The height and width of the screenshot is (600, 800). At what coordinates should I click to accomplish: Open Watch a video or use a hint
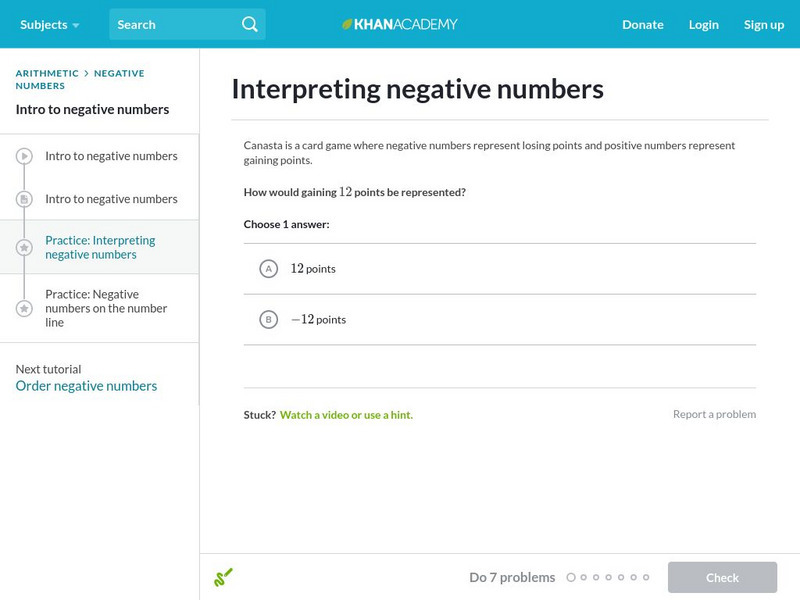346,415
